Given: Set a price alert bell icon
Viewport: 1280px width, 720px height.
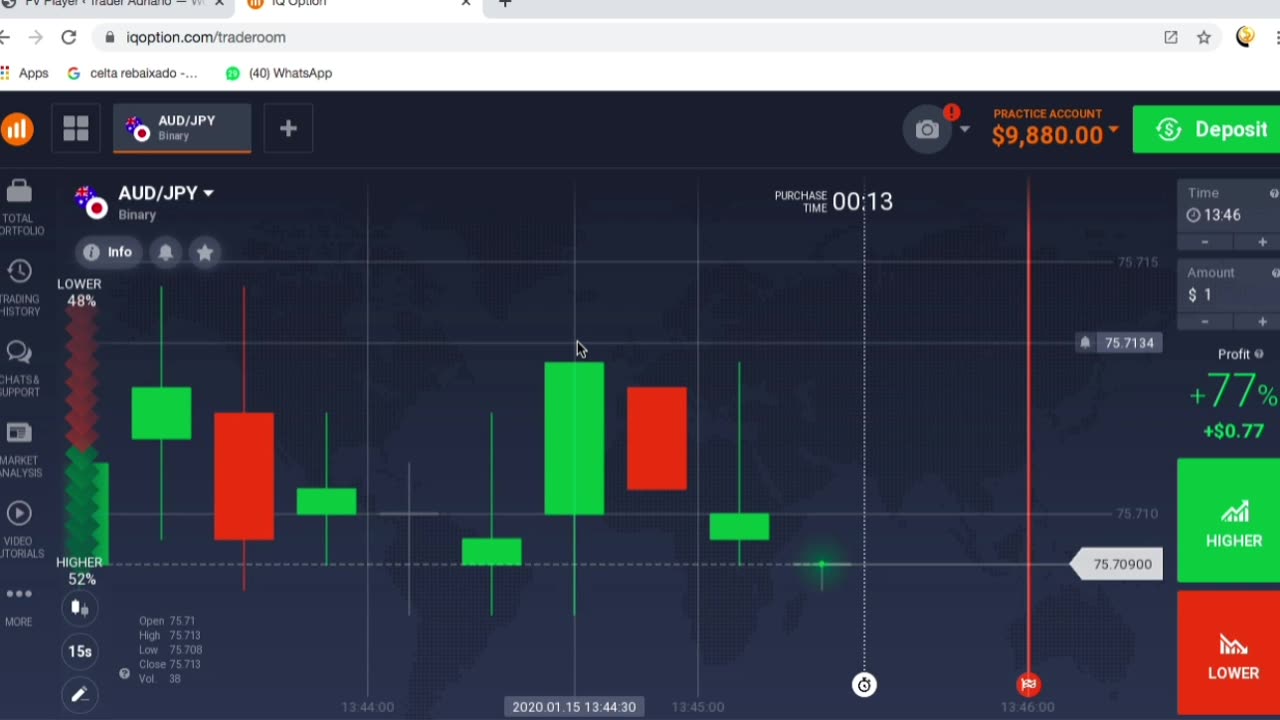Looking at the screenshot, I should [x=166, y=252].
